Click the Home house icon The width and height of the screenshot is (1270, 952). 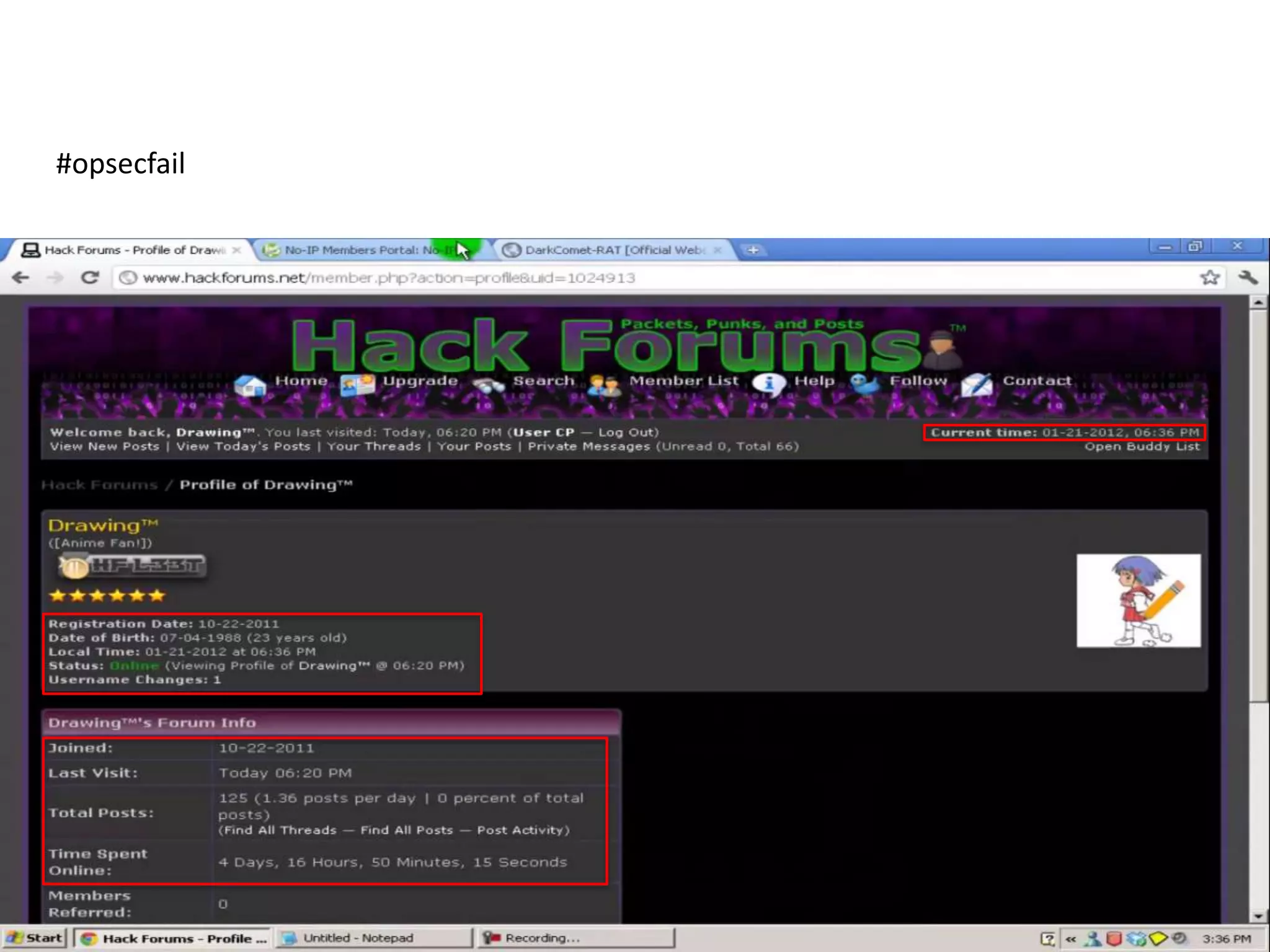(251, 386)
